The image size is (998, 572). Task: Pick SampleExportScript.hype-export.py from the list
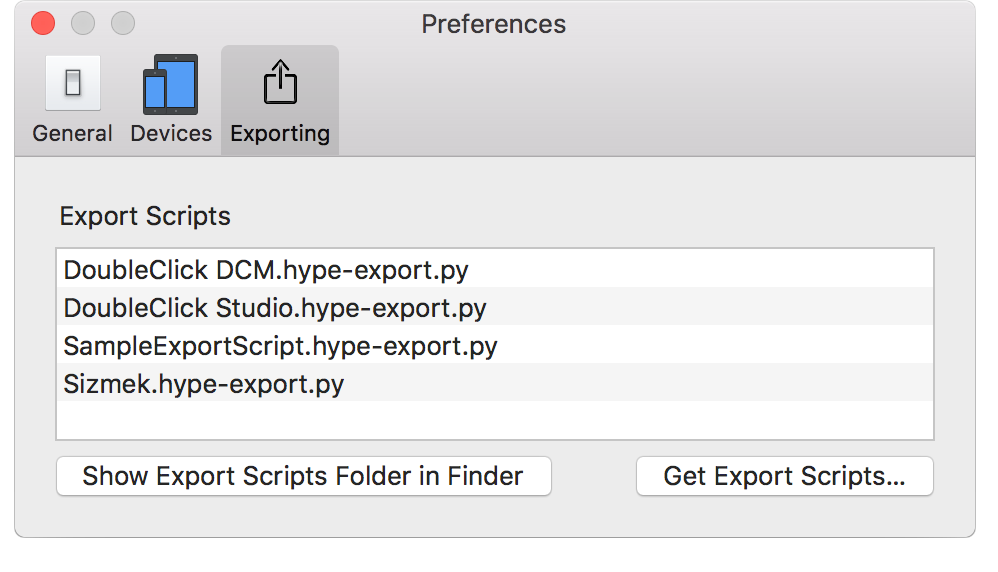(280, 346)
